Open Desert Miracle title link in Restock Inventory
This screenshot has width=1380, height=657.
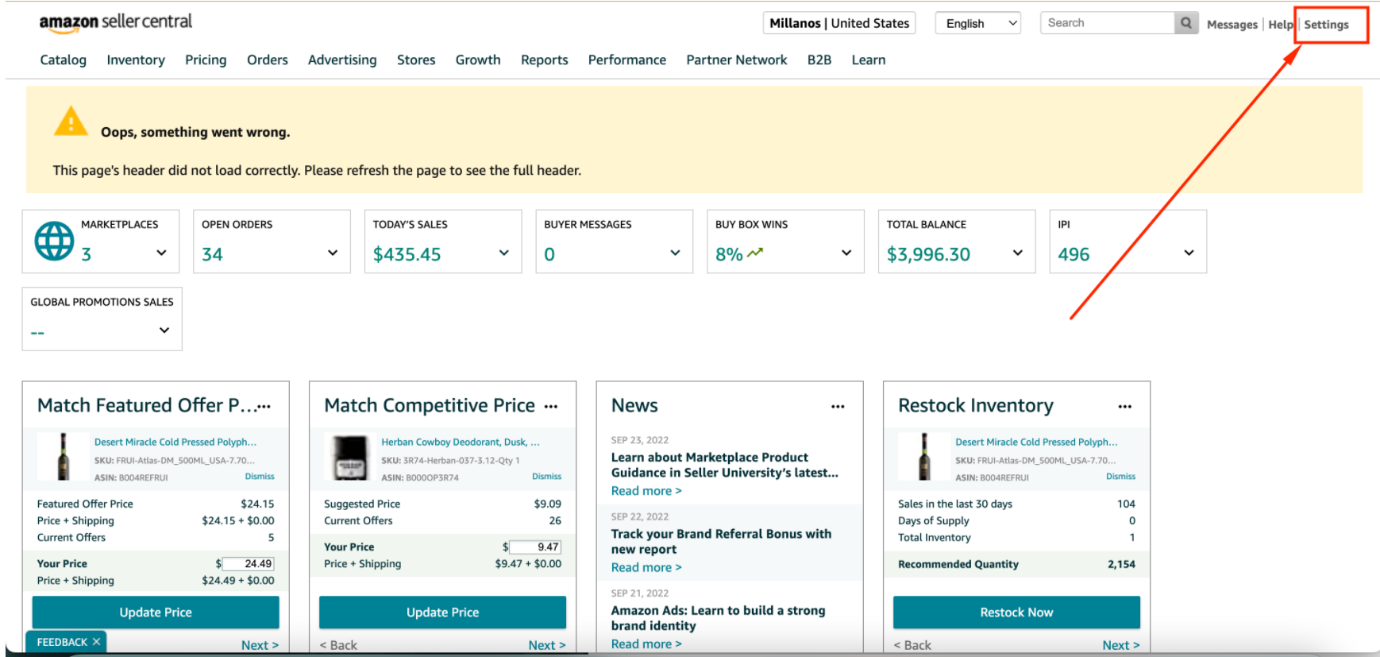pyautogui.click(x=1036, y=442)
